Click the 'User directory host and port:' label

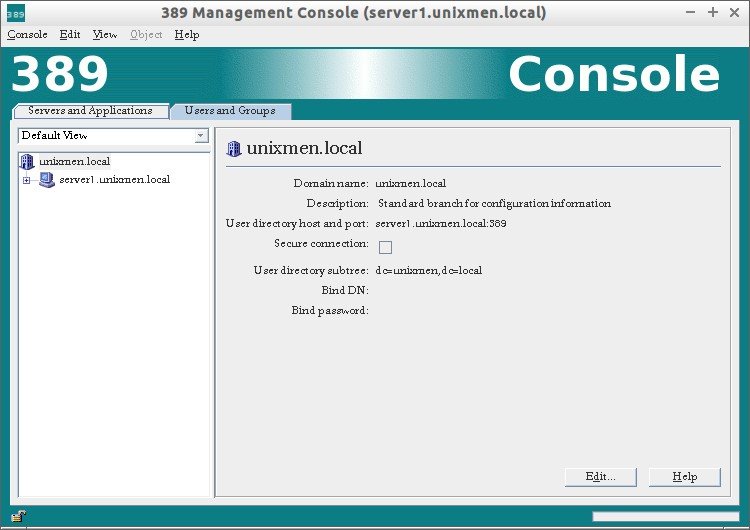(x=297, y=223)
